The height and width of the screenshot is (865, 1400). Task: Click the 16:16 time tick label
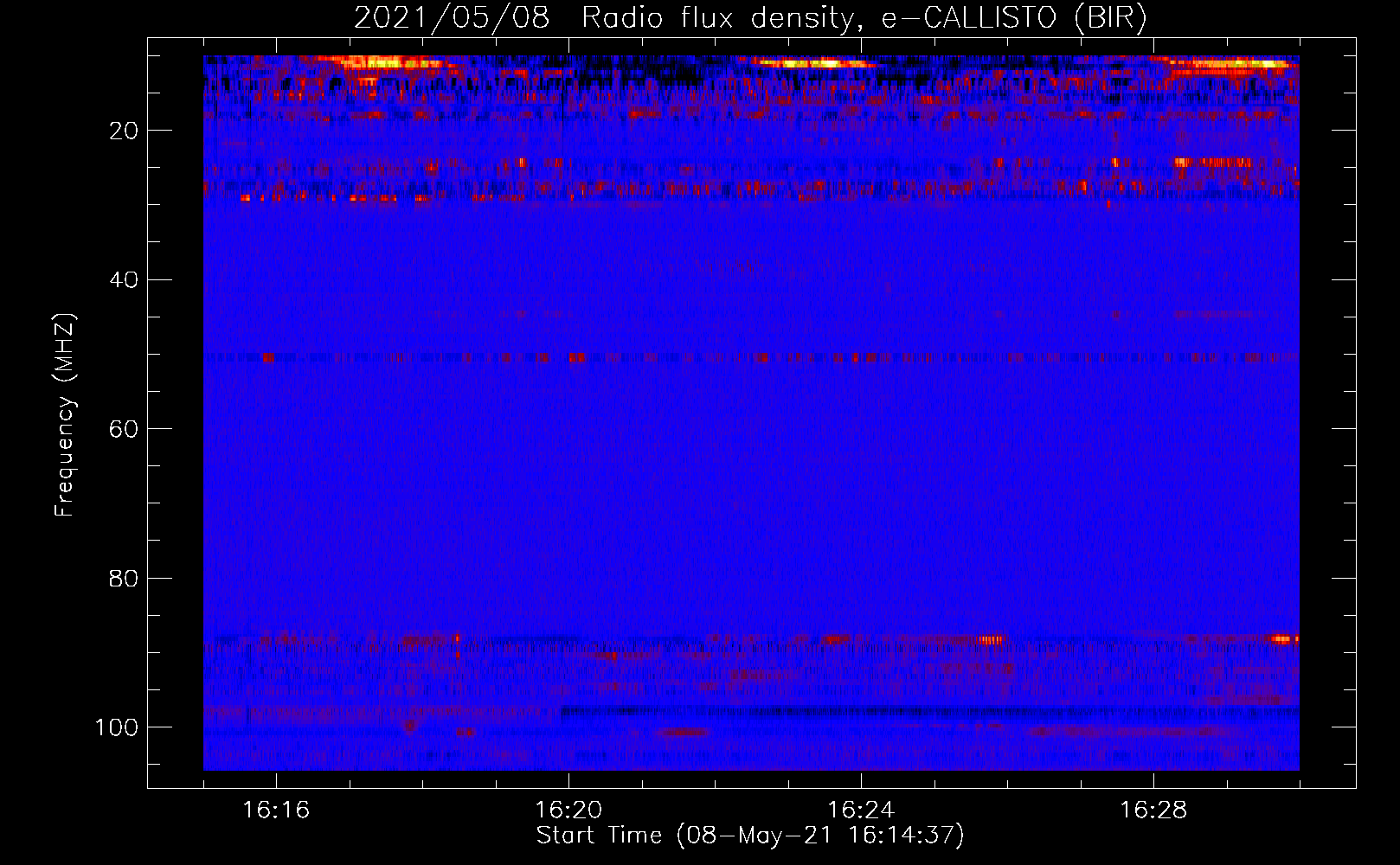click(276, 811)
